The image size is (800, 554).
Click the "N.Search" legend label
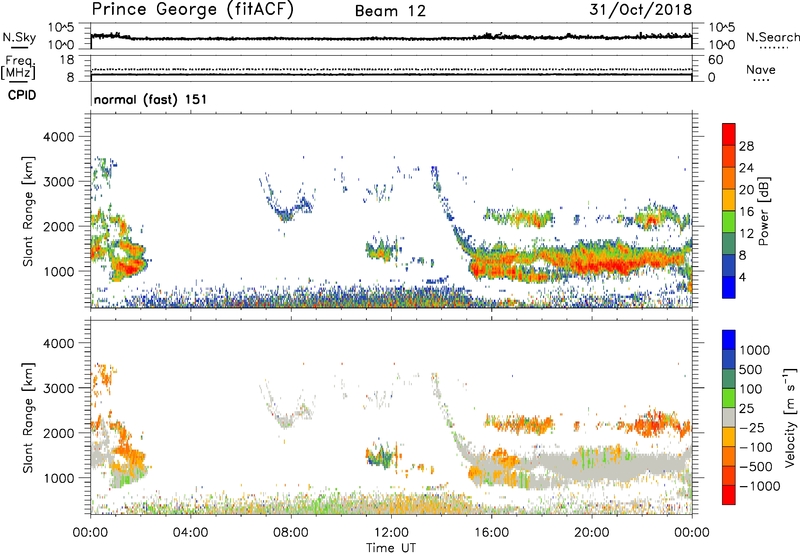coord(773,37)
